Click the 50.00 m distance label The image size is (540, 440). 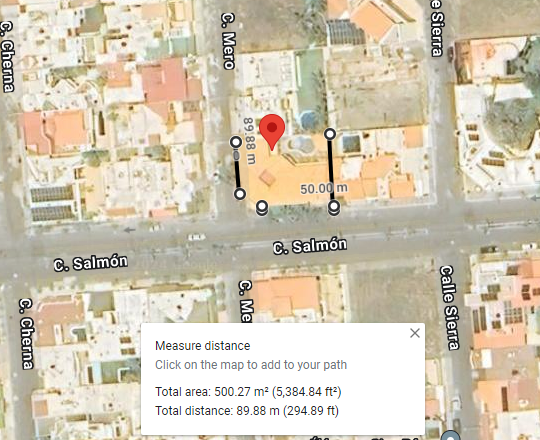[x=324, y=188]
